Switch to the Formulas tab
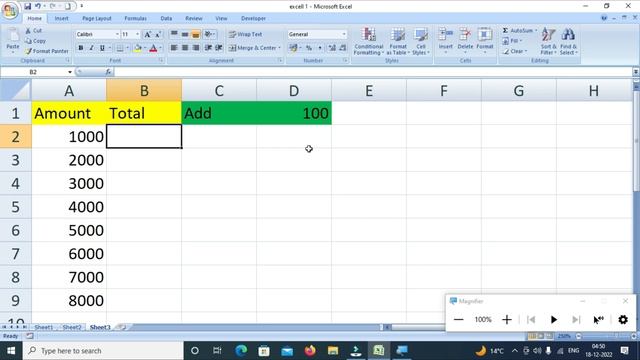Image resolution: width=640 pixels, height=360 pixels. (x=136, y=18)
